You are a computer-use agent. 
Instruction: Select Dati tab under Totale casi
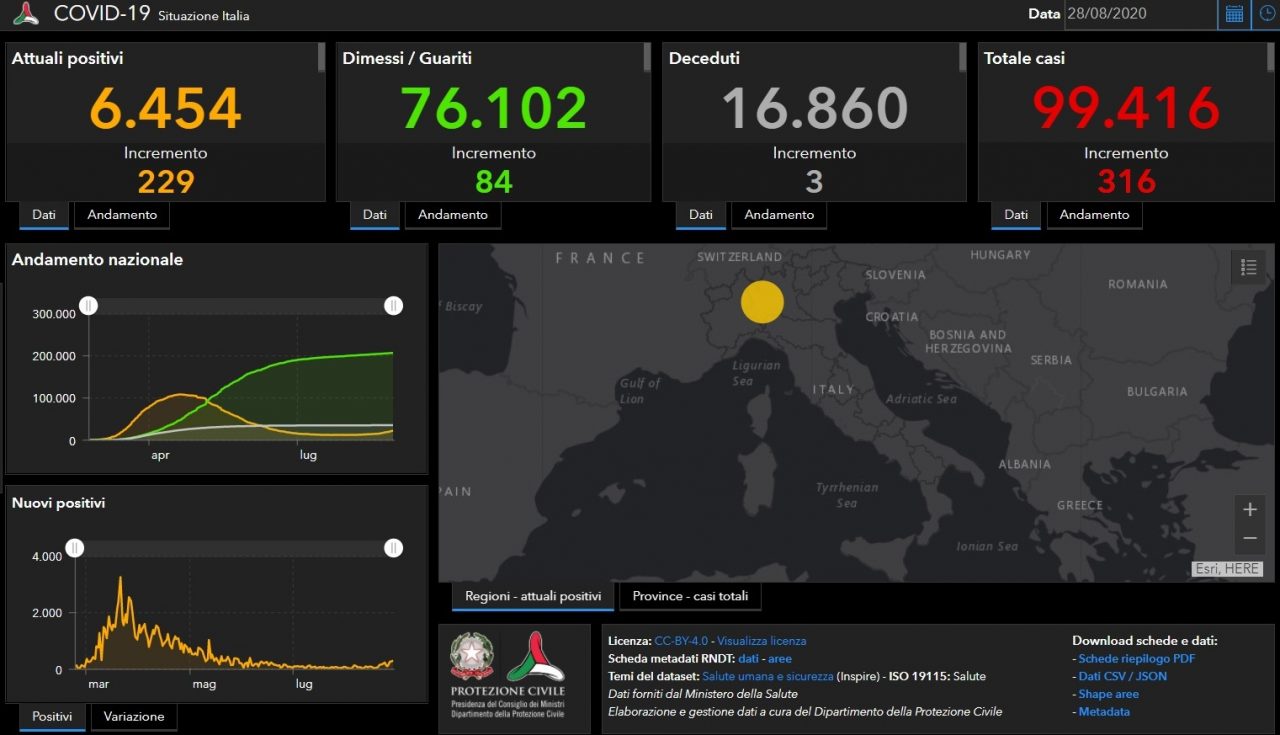1016,215
